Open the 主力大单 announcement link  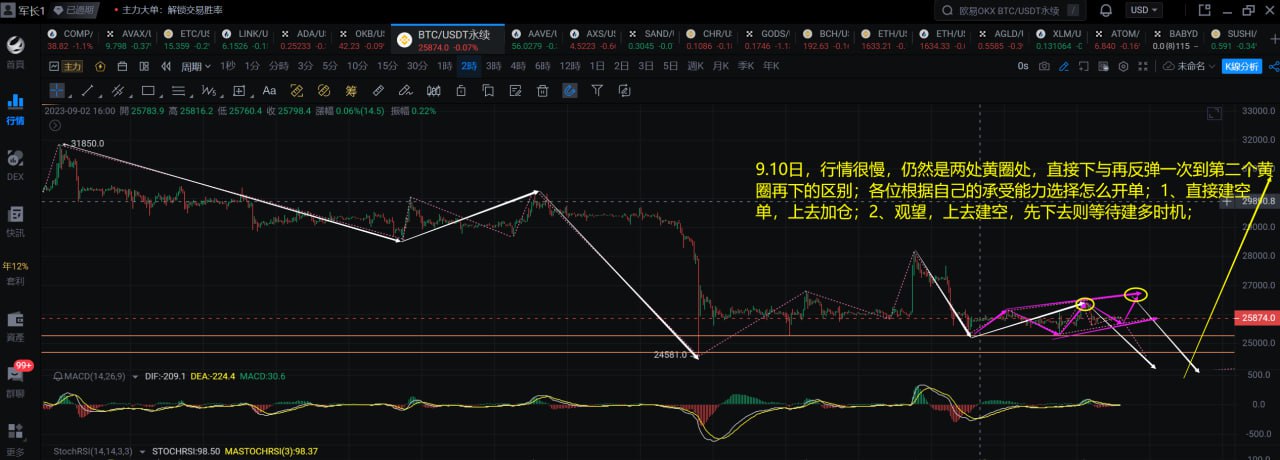[x=172, y=10]
